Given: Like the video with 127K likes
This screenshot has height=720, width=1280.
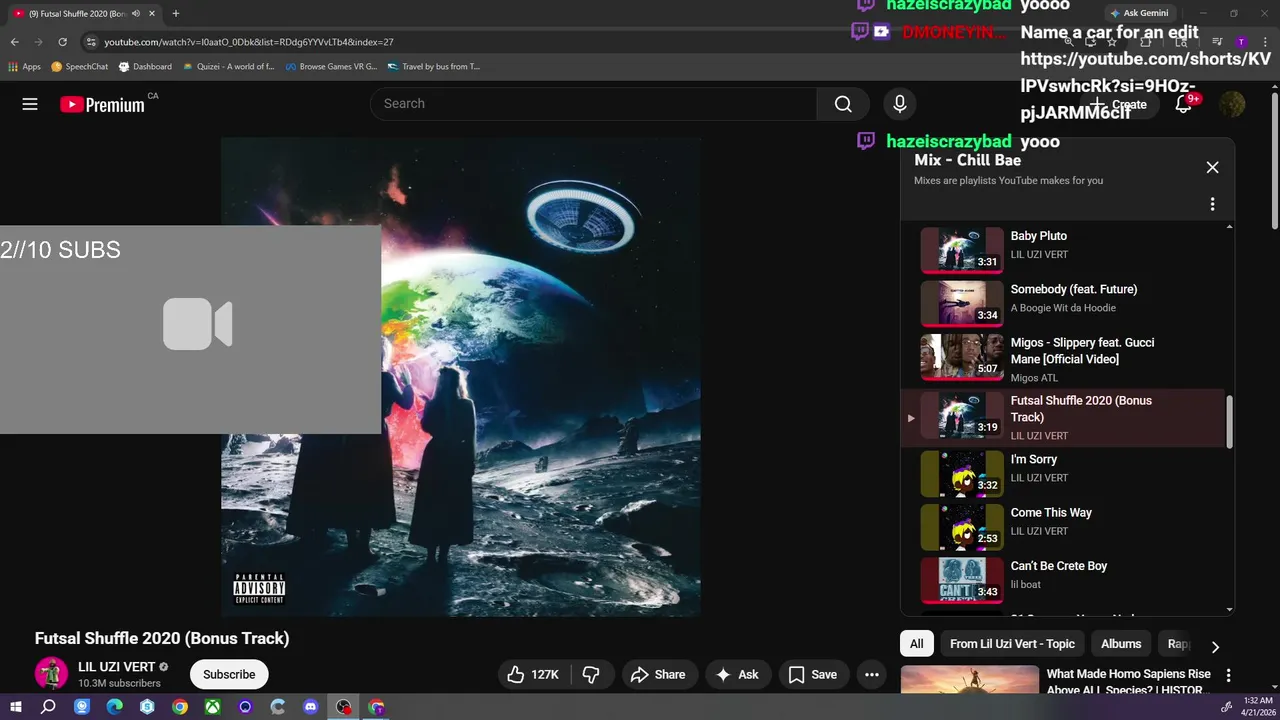Looking at the screenshot, I should pyautogui.click(x=532, y=675).
